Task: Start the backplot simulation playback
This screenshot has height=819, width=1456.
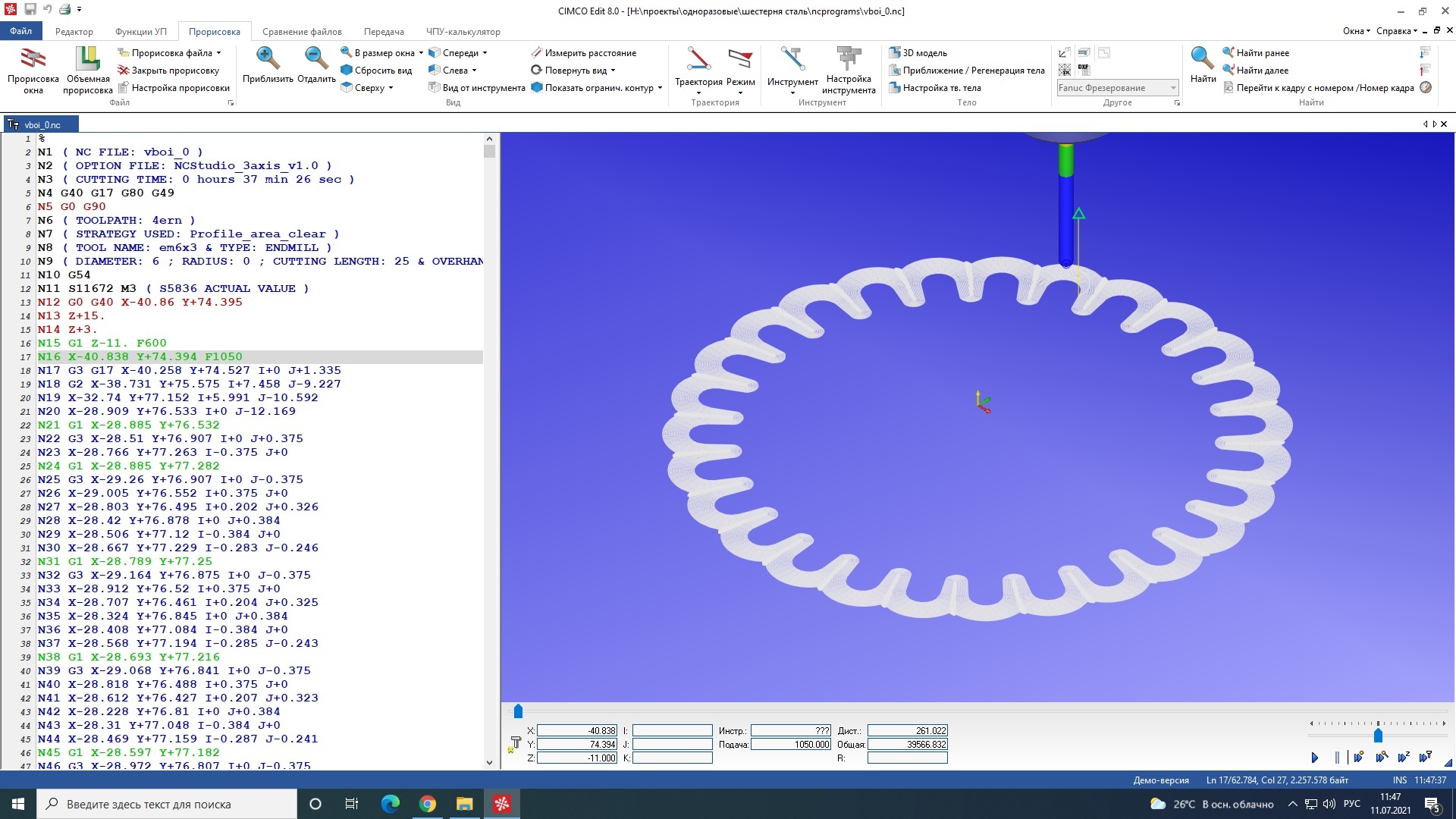Action: 1315,757
